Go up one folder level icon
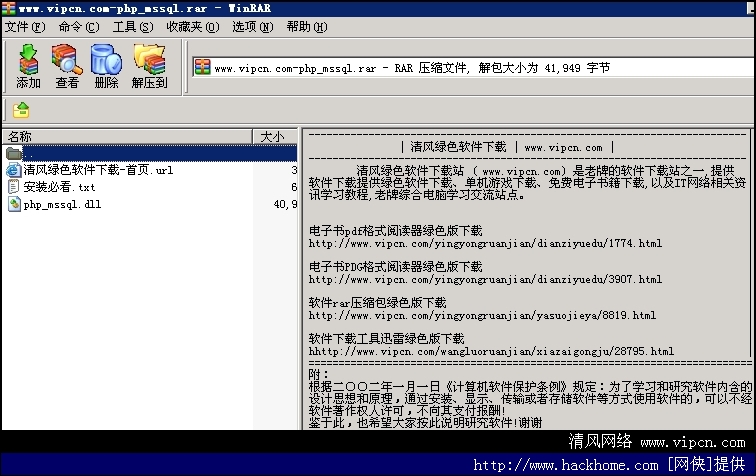 21,110
